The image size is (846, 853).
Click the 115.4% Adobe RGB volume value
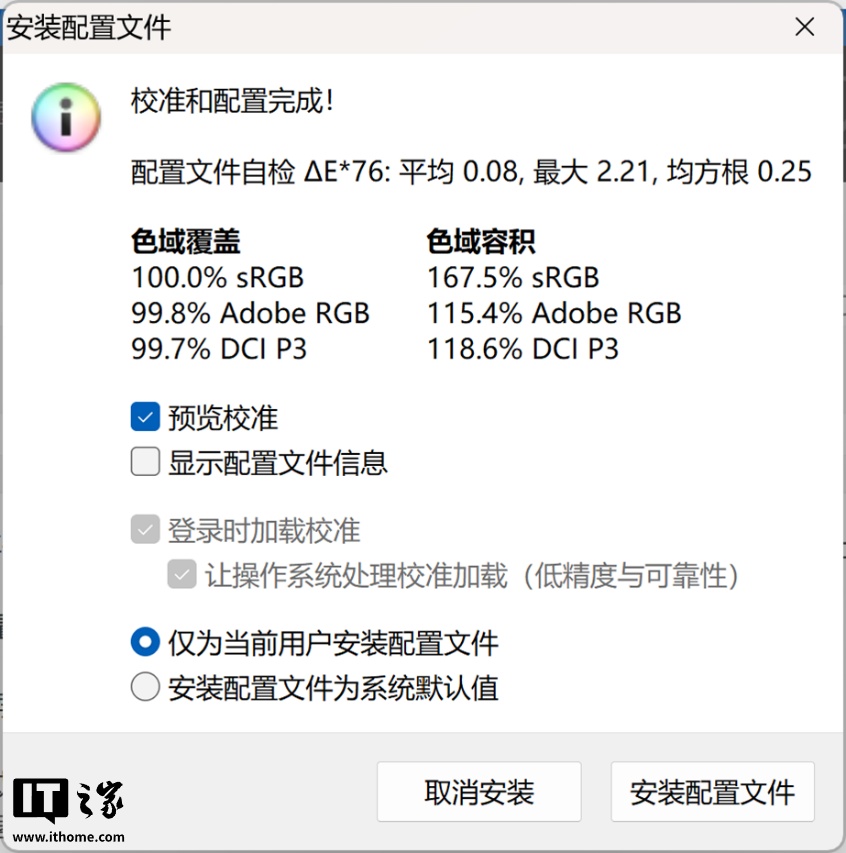pyautogui.click(x=554, y=313)
